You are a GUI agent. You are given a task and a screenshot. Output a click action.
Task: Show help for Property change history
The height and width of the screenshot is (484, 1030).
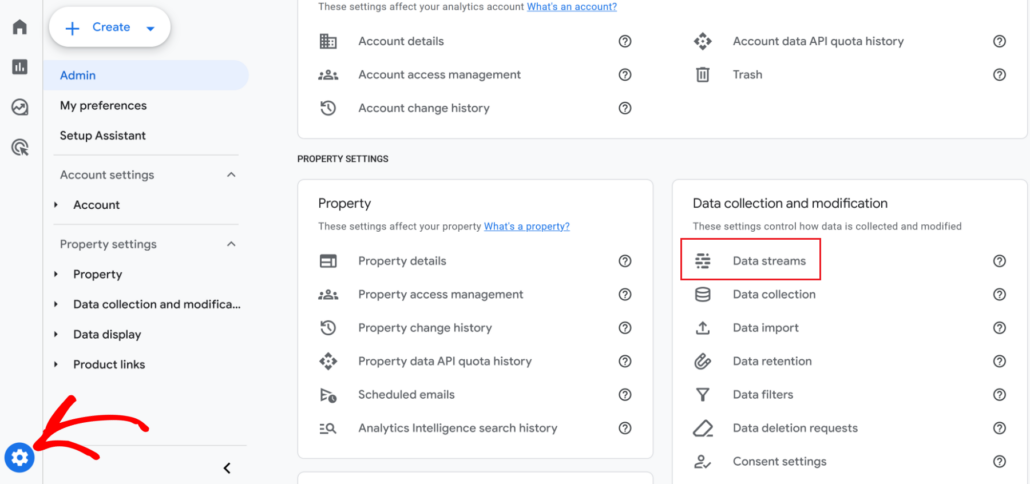625,328
